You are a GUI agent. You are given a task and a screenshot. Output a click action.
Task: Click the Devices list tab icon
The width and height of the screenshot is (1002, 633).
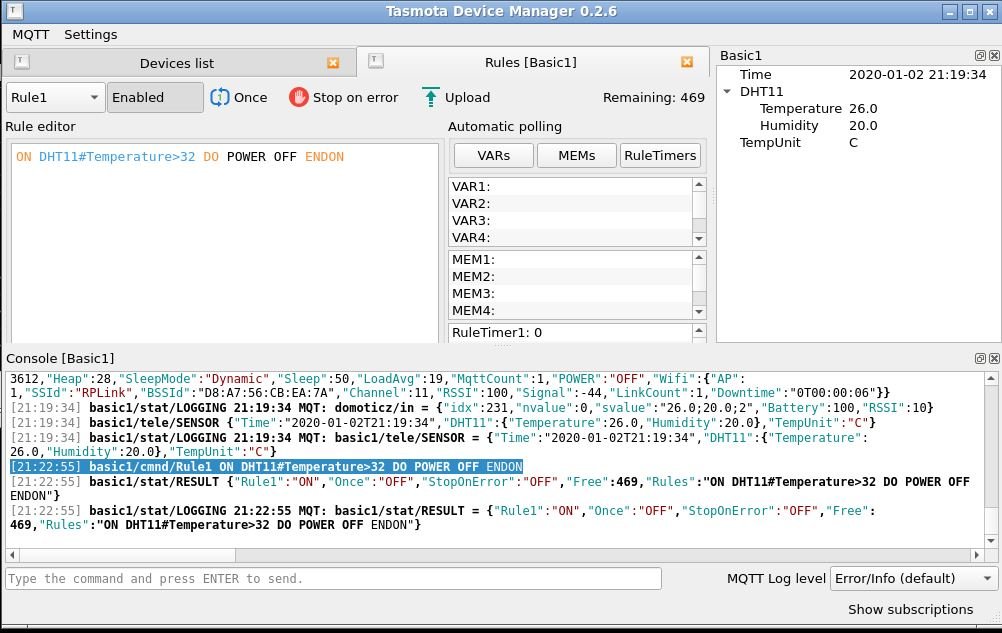pyautogui.click(x=22, y=62)
